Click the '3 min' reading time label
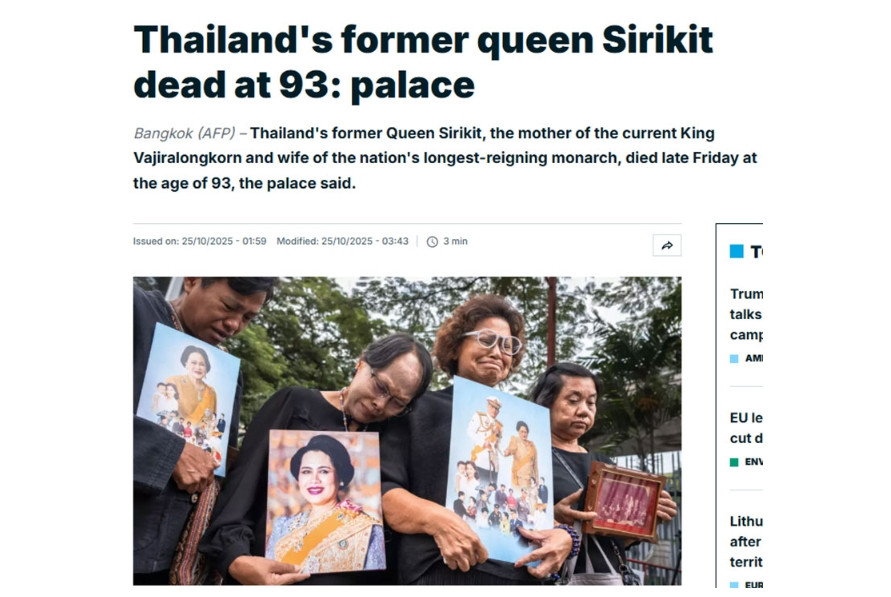Viewport: 891px width, 597px height. coord(455,242)
